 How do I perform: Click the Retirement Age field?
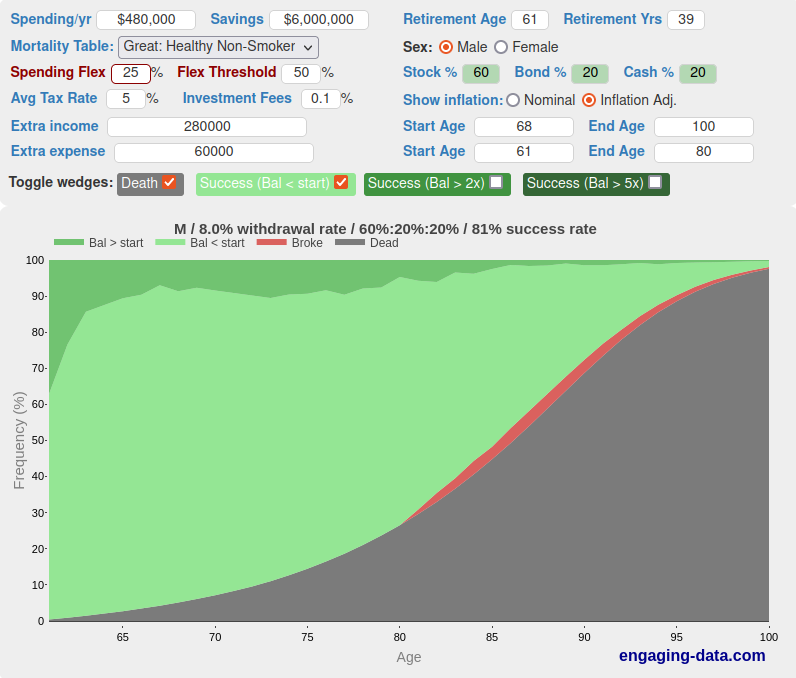point(529,20)
